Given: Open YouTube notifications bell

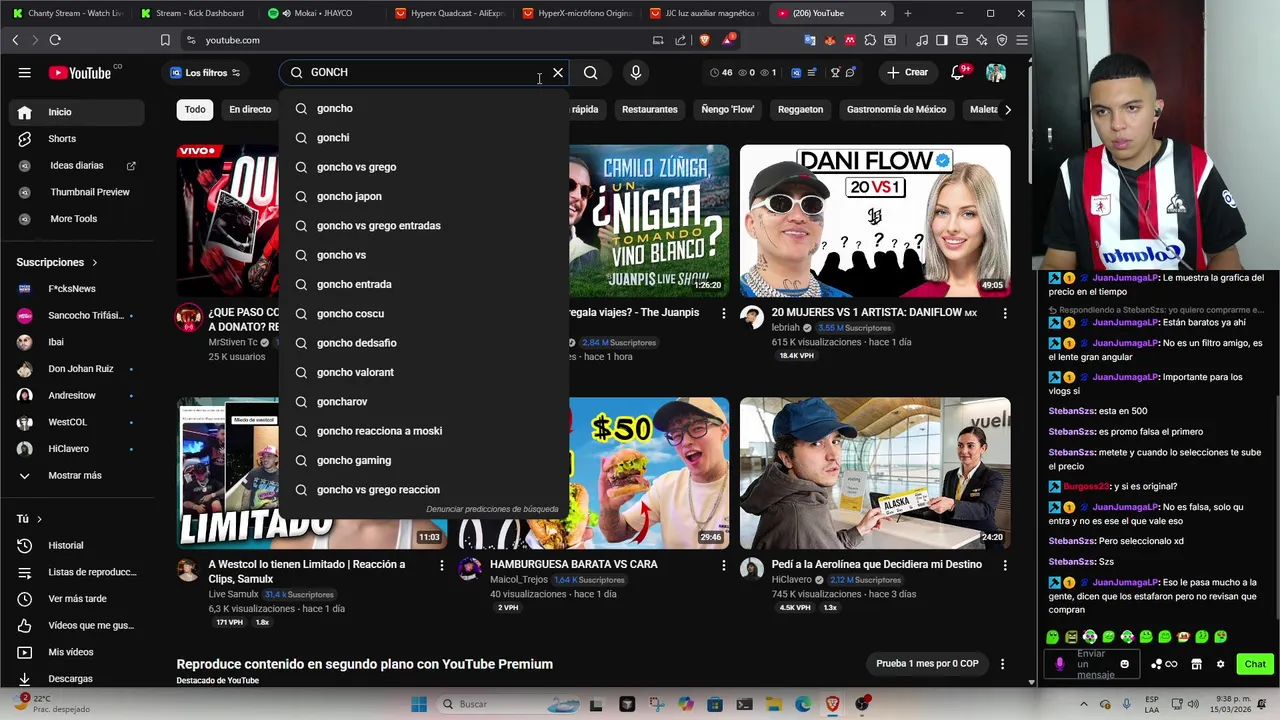Looking at the screenshot, I should (x=958, y=72).
